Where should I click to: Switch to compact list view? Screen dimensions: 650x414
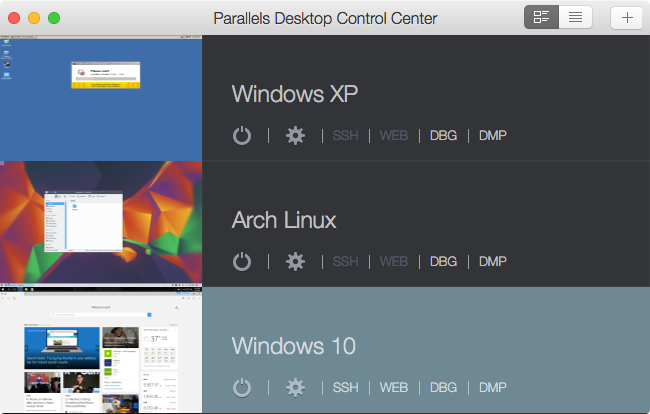point(576,17)
